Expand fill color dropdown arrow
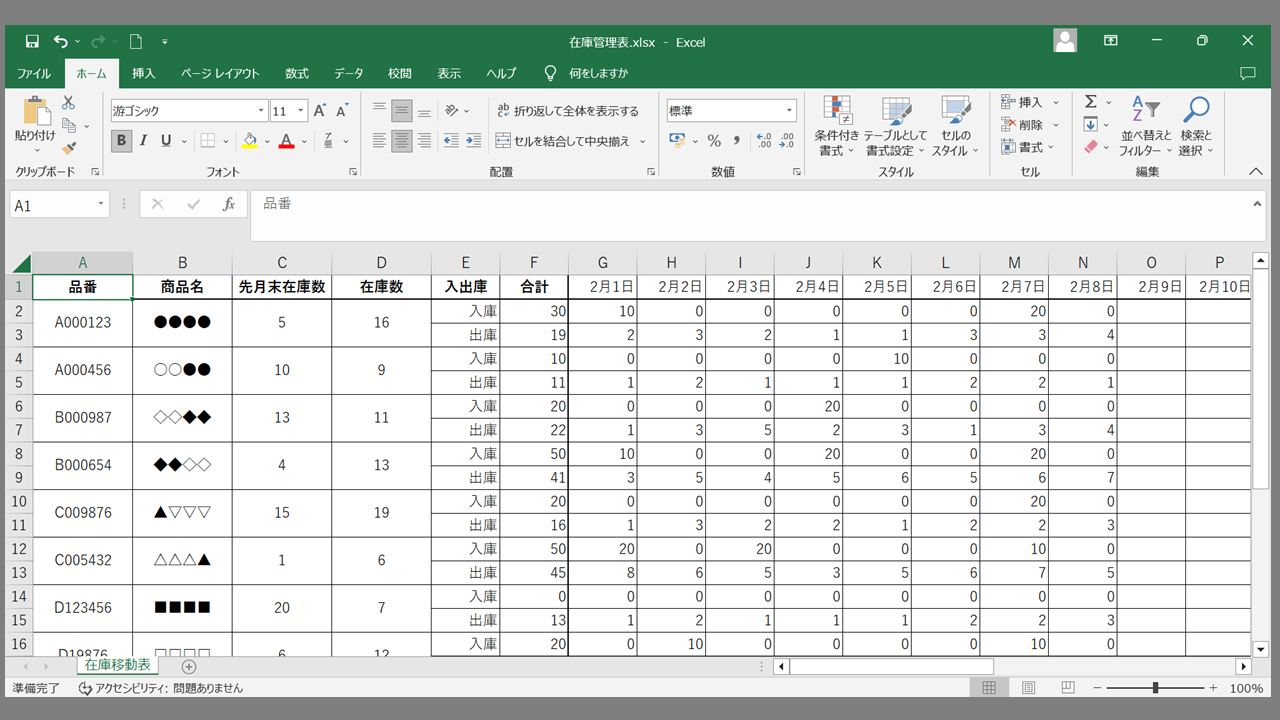 tap(266, 141)
